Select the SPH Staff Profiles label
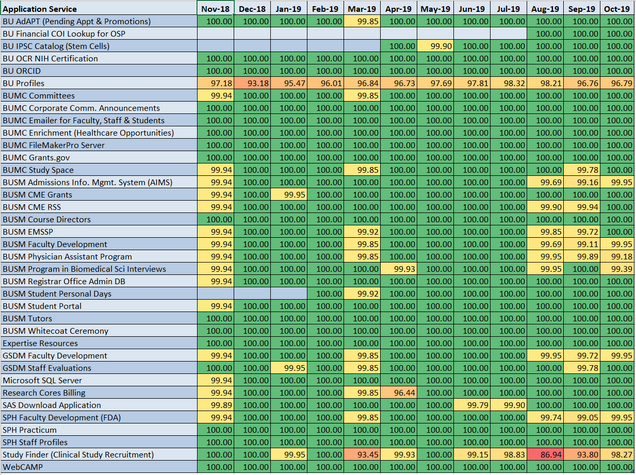This screenshot has width=636, height=475. coord(99,442)
